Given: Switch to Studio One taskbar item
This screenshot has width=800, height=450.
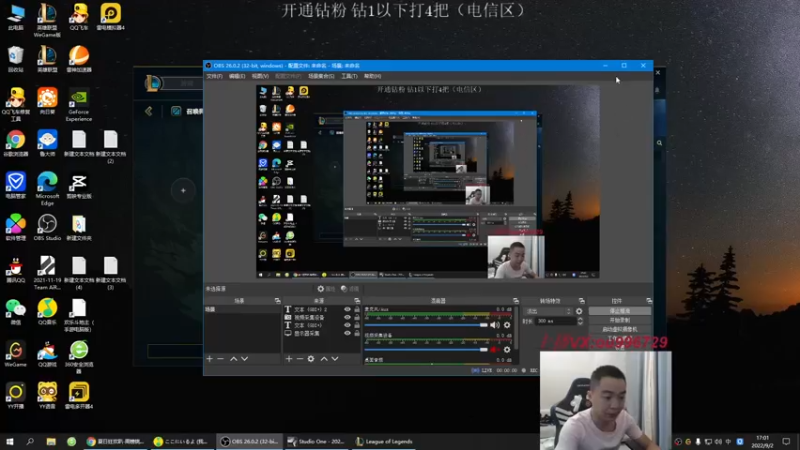Looking at the screenshot, I should [316, 441].
